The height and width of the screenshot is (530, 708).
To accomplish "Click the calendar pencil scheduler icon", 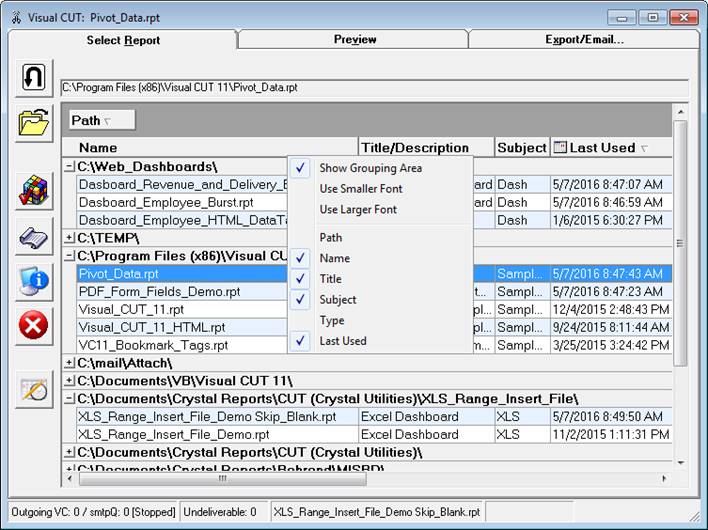I will [x=34, y=389].
